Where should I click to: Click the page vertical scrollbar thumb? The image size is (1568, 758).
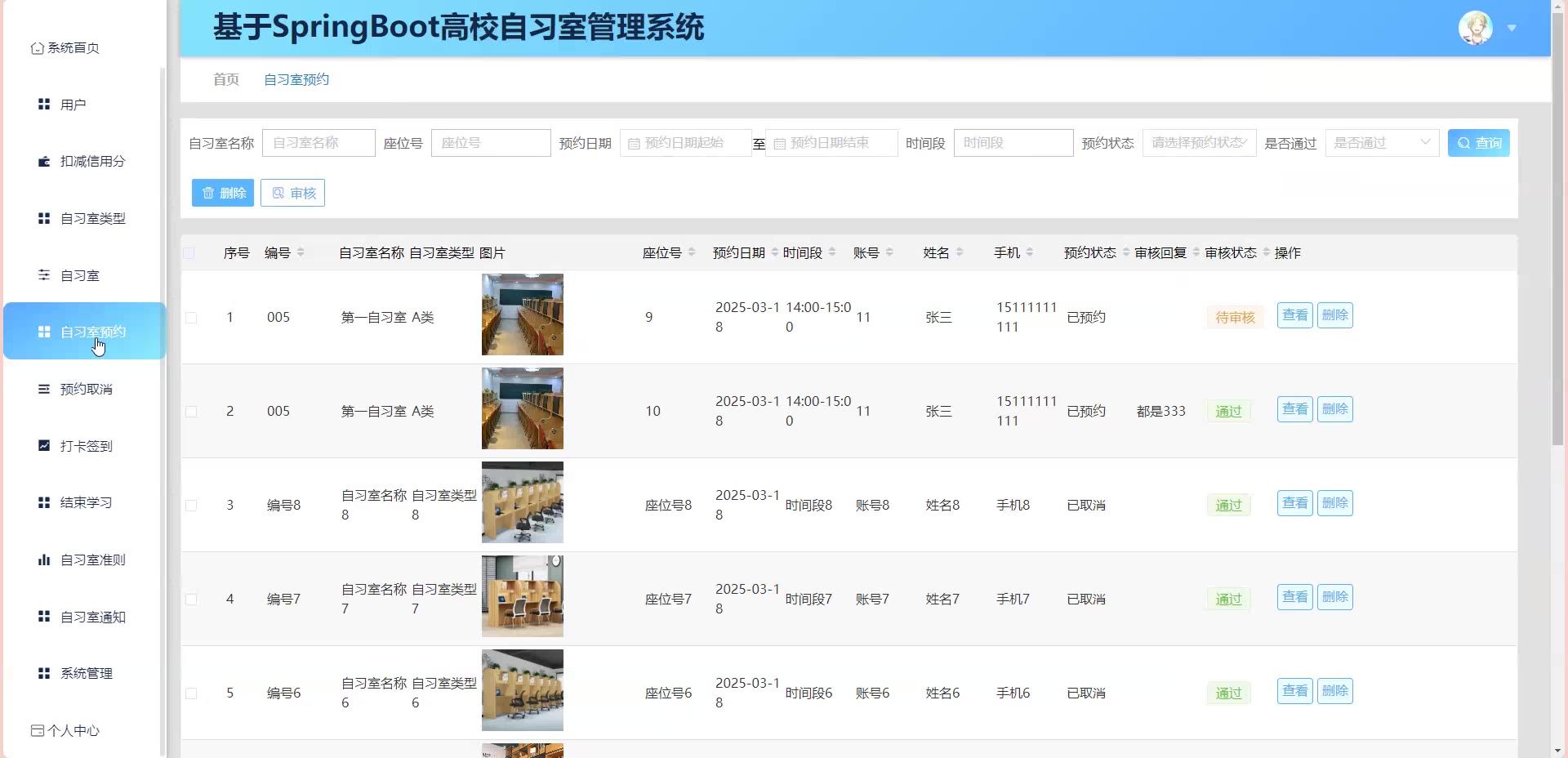coord(1558,229)
